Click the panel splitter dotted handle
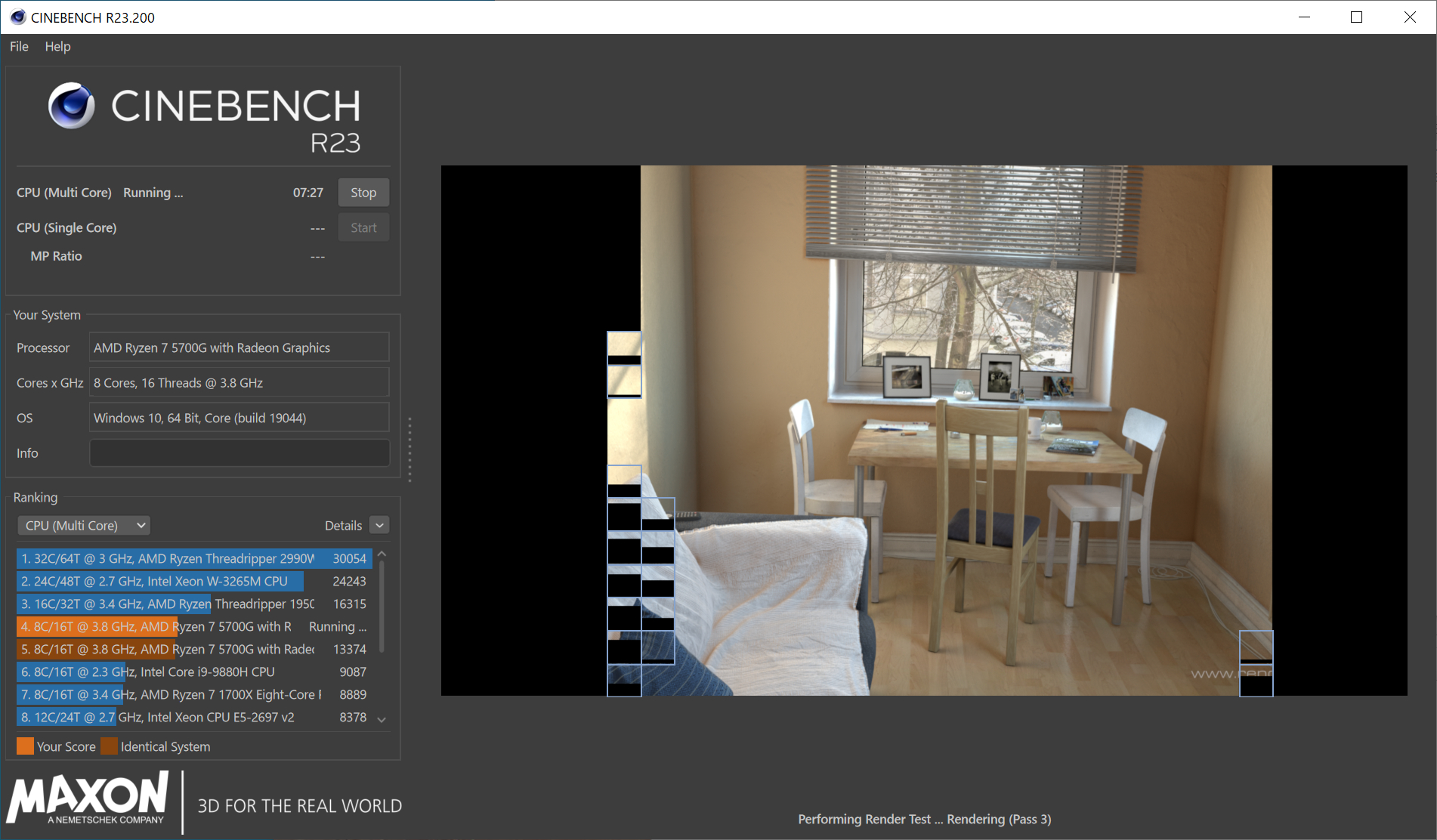This screenshot has height=840, width=1437. click(x=409, y=449)
